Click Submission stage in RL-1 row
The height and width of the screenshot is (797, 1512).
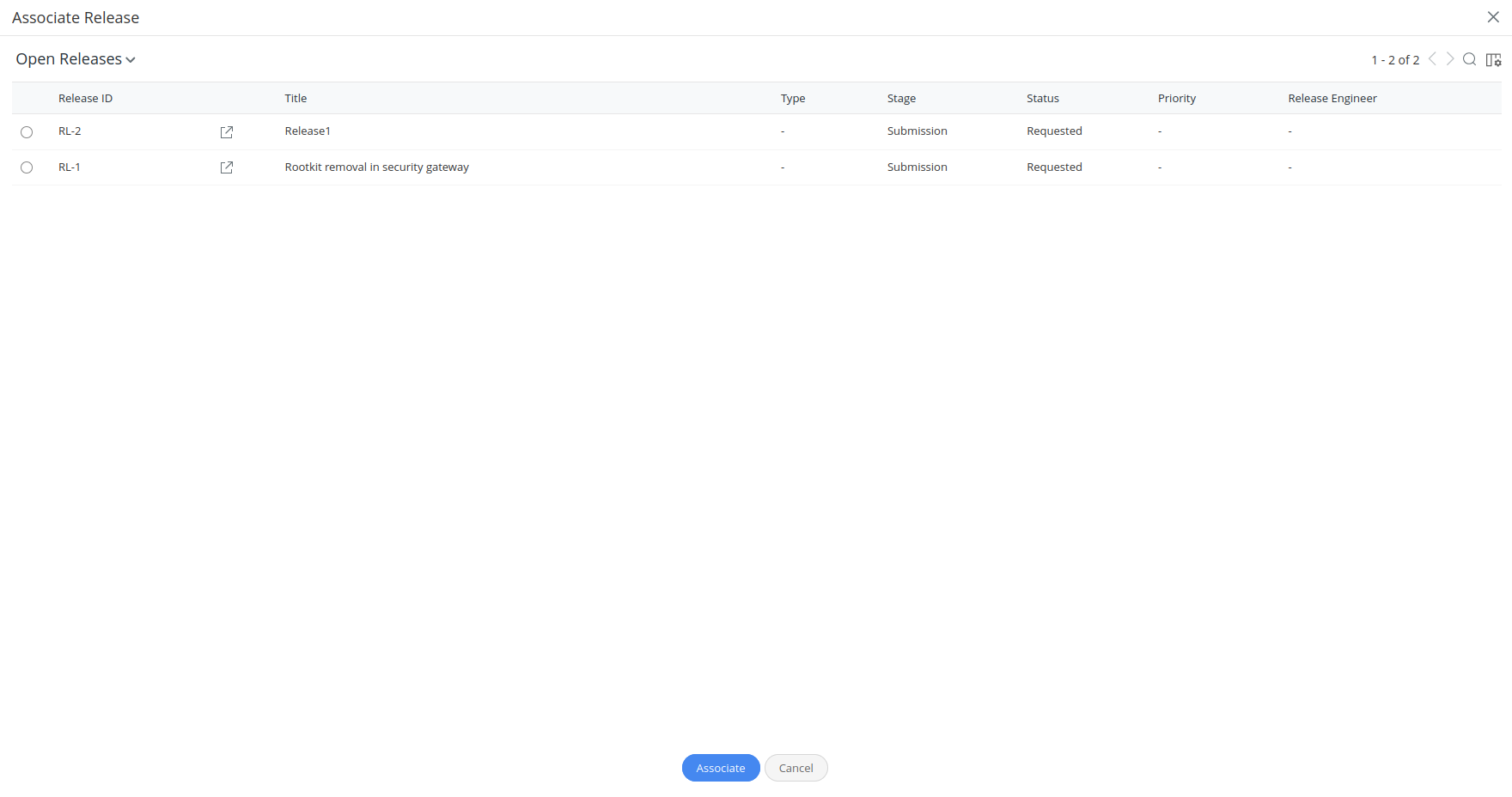coord(918,167)
